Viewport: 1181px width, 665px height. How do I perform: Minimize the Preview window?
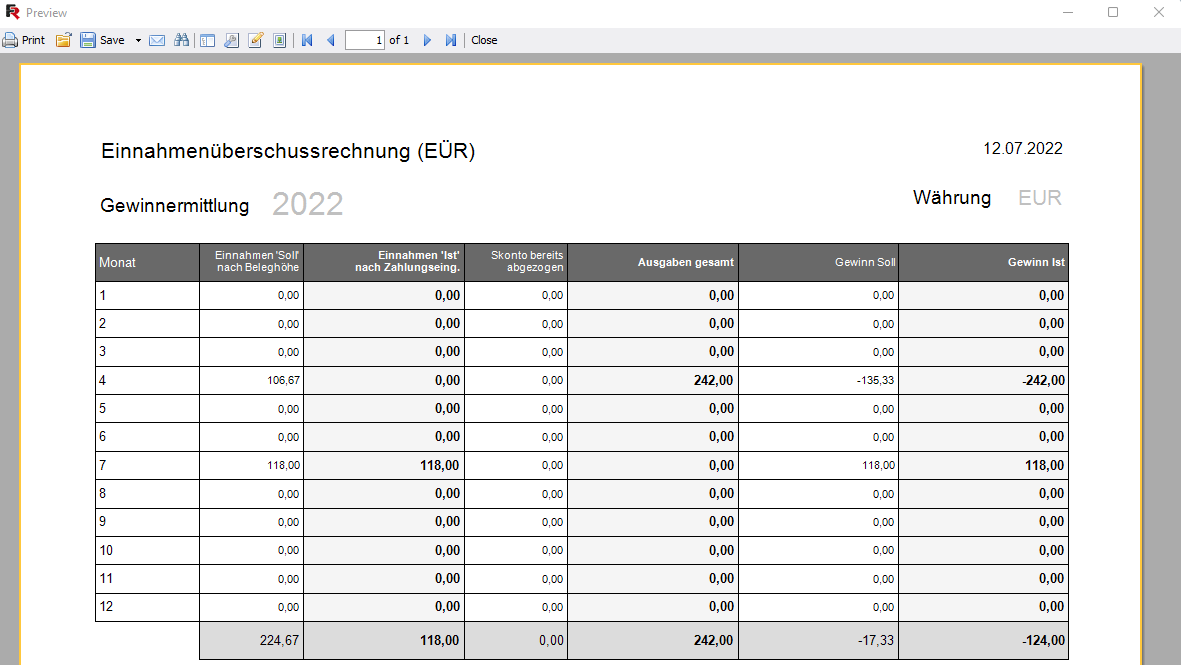coord(1068,12)
